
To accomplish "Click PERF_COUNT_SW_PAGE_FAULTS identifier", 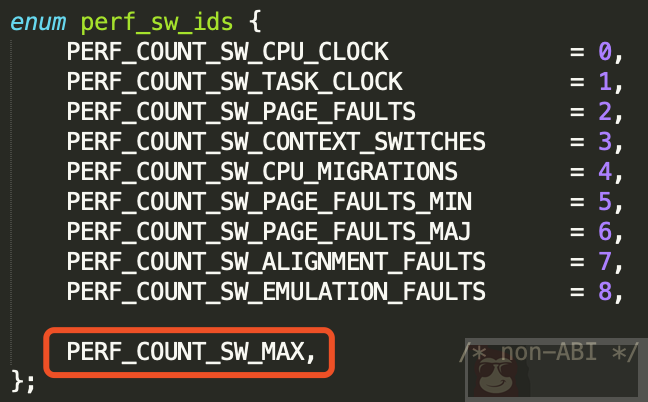I will pyautogui.click(x=241, y=112).
